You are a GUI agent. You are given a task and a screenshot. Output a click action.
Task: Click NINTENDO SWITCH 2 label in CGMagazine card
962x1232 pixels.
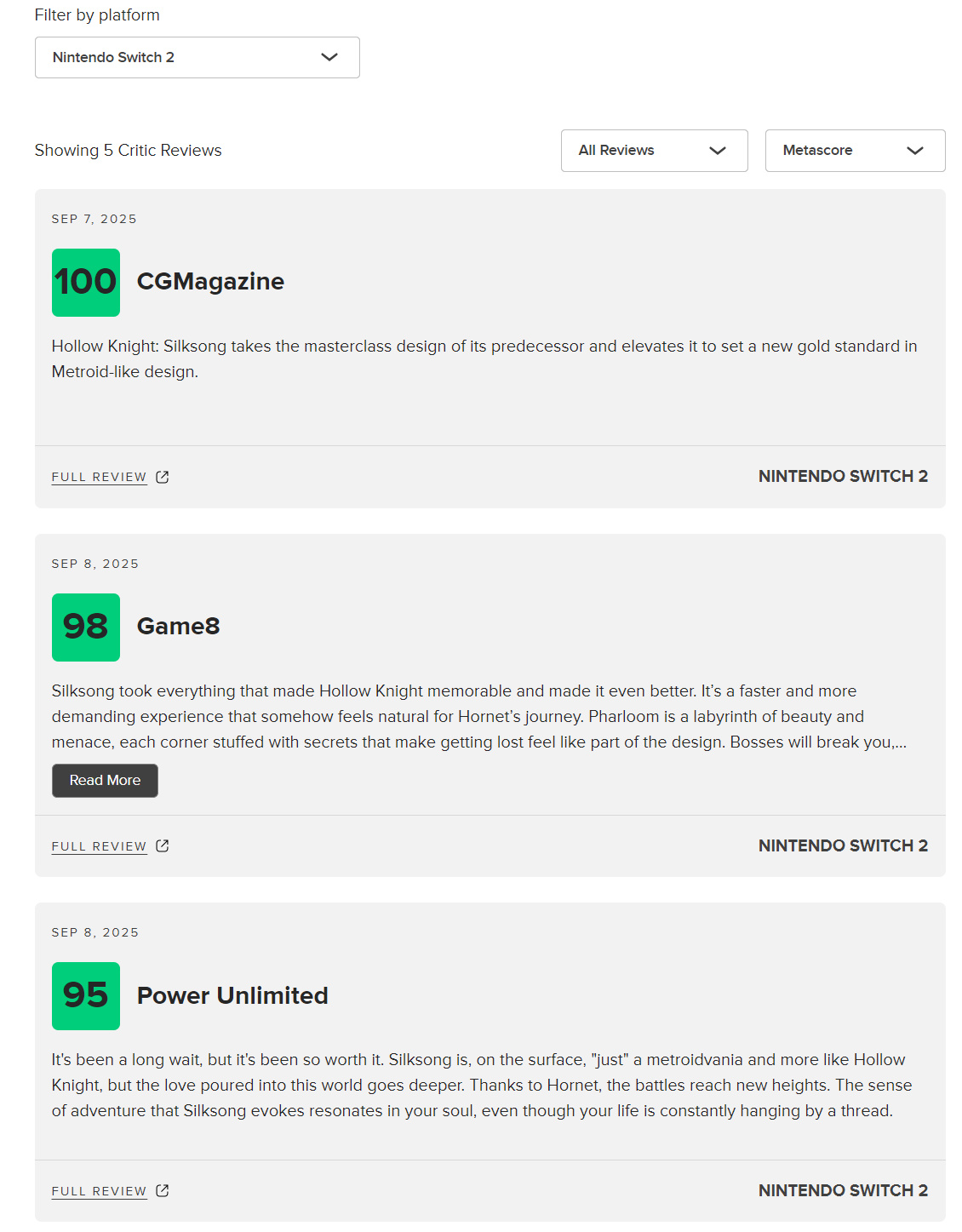coord(844,476)
